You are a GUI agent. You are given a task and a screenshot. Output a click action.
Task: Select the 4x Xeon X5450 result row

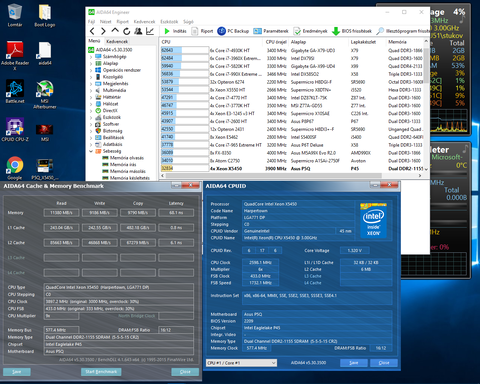292,169
